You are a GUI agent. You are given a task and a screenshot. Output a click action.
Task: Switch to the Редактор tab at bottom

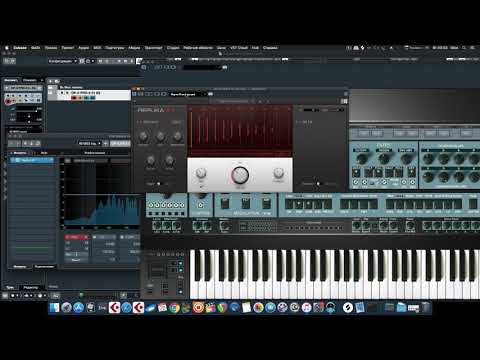pyautogui.click(x=31, y=287)
